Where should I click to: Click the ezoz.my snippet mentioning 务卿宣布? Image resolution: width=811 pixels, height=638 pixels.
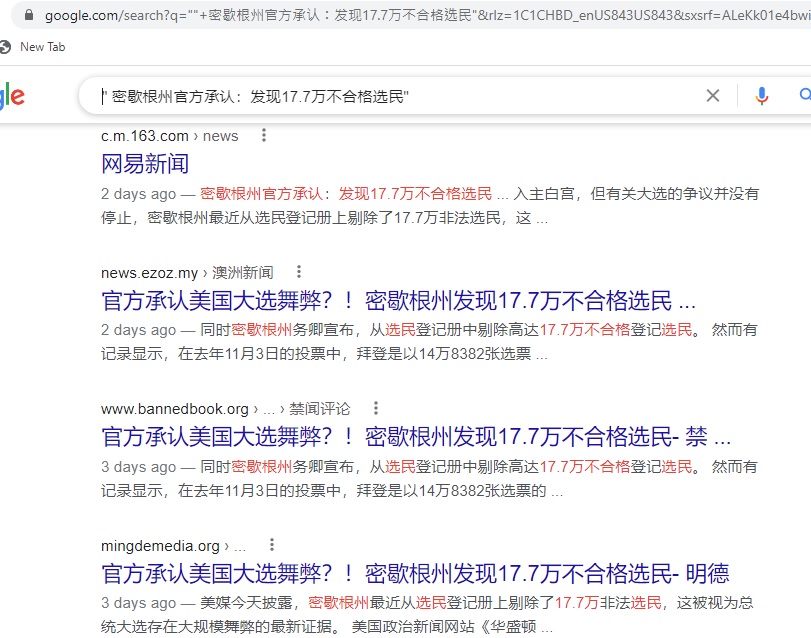(x=429, y=342)
